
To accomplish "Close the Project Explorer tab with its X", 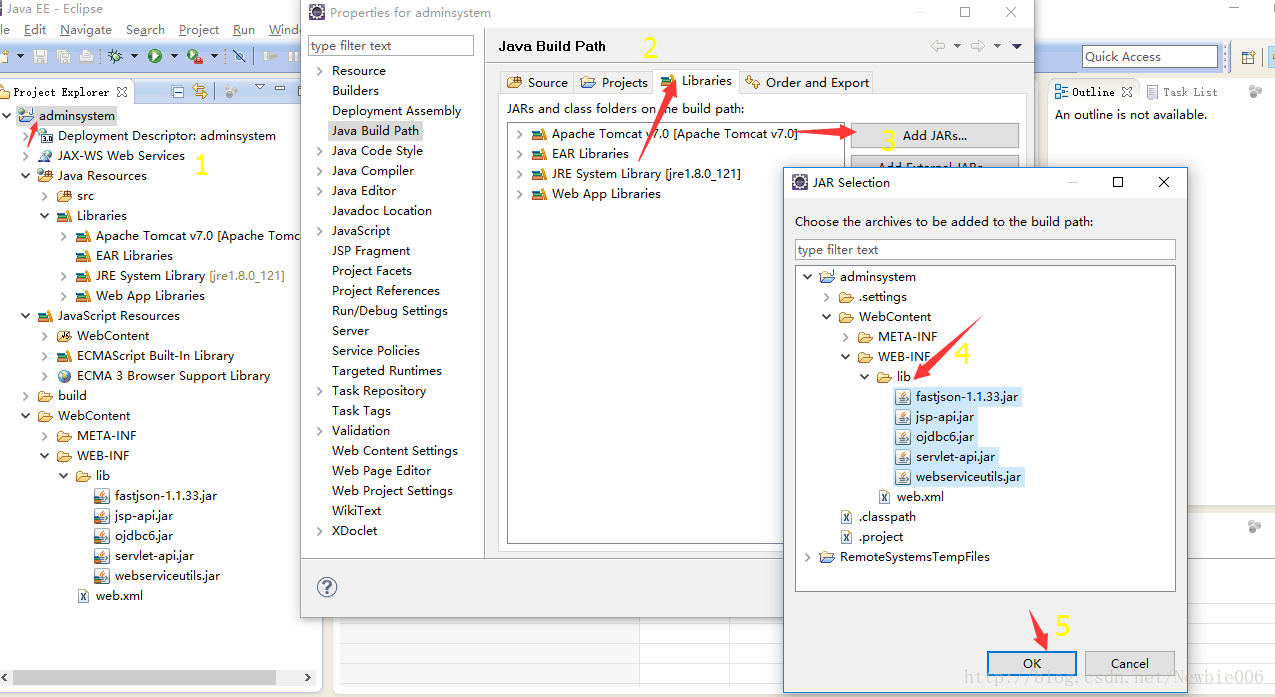I will (x=122, y=91).
